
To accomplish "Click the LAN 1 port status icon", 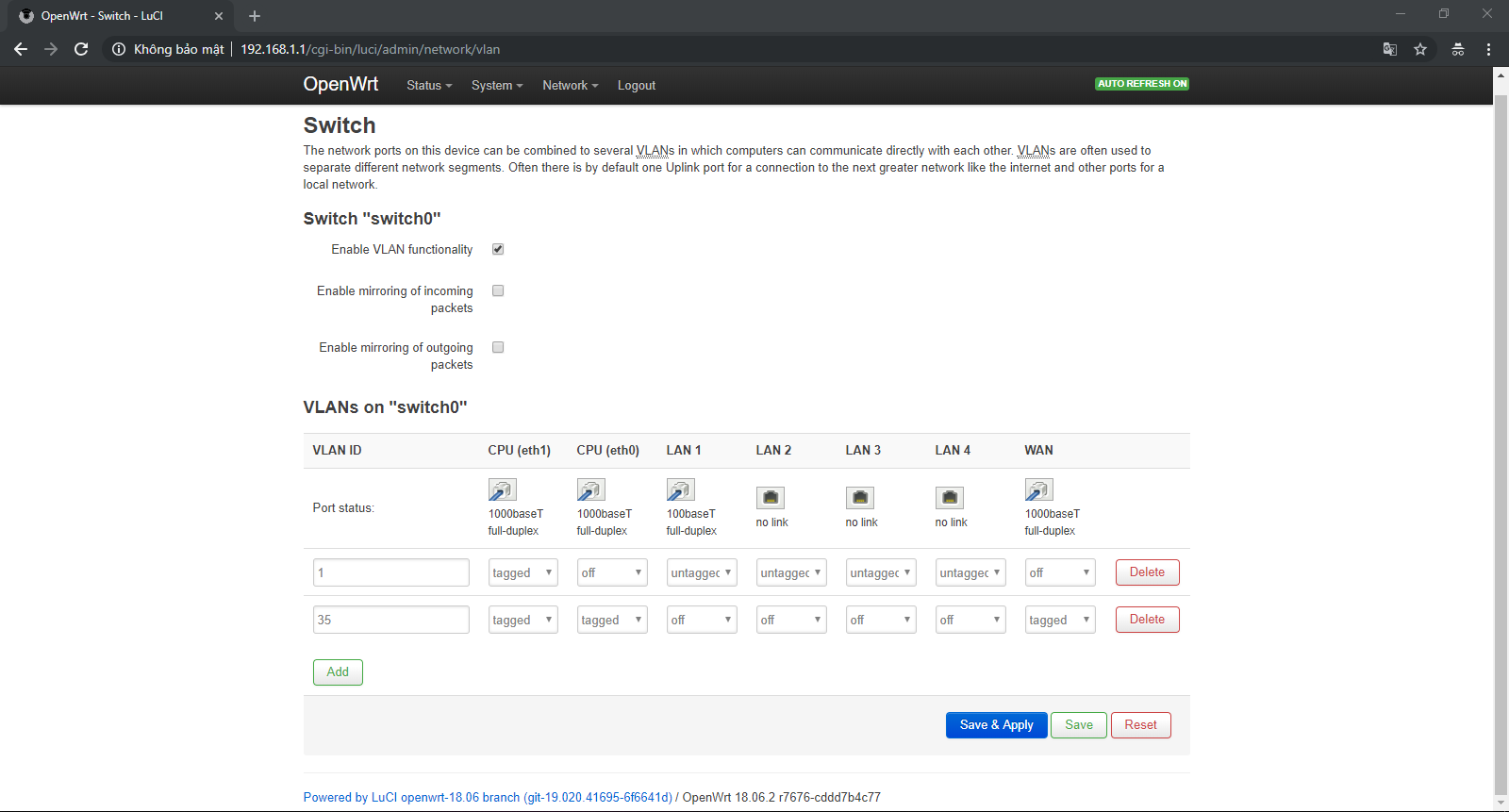I will (680, 490).
